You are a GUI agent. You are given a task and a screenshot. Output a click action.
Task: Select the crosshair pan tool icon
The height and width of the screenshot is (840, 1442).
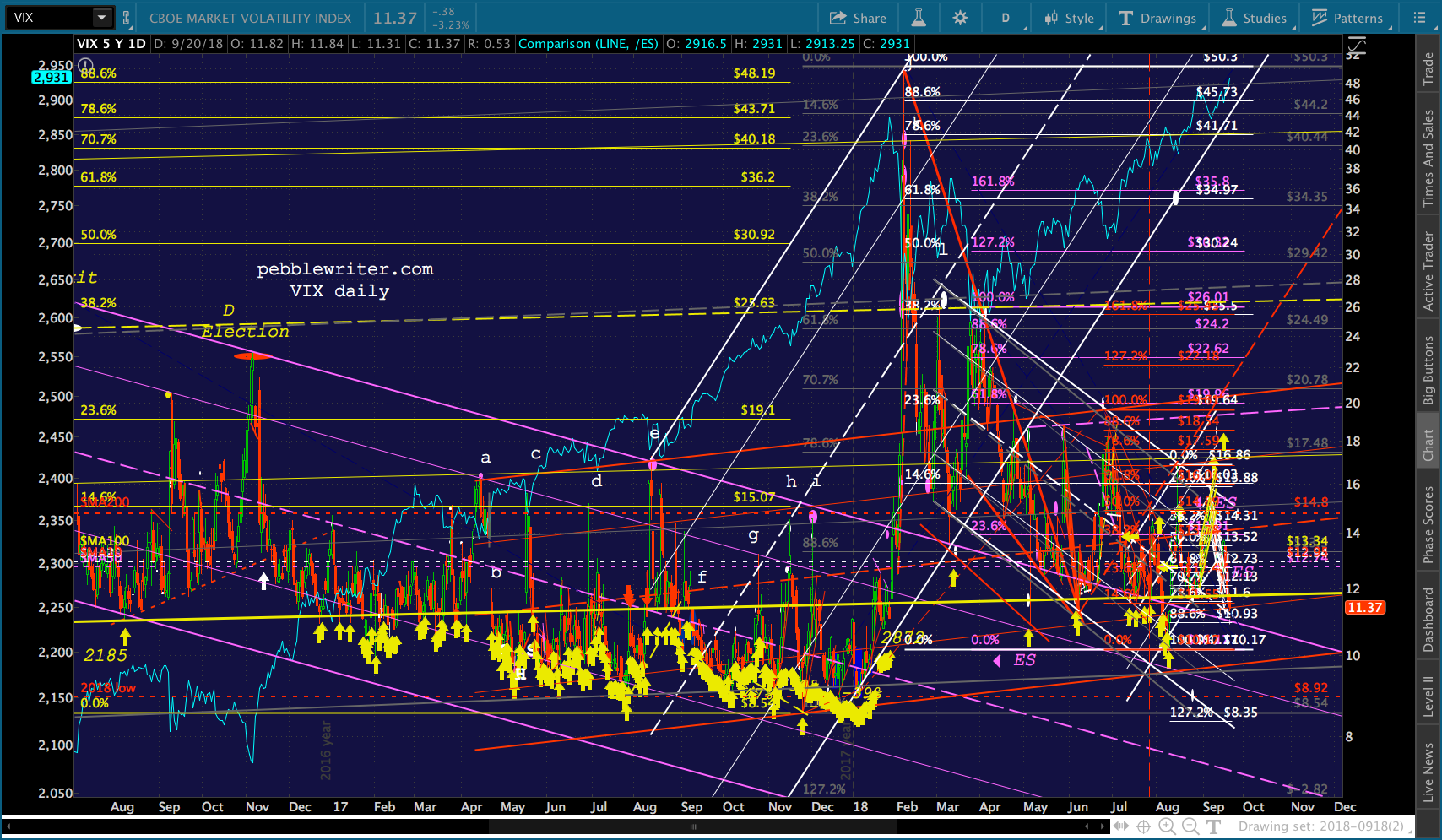pyautogui.click(x=1143, y=826)
